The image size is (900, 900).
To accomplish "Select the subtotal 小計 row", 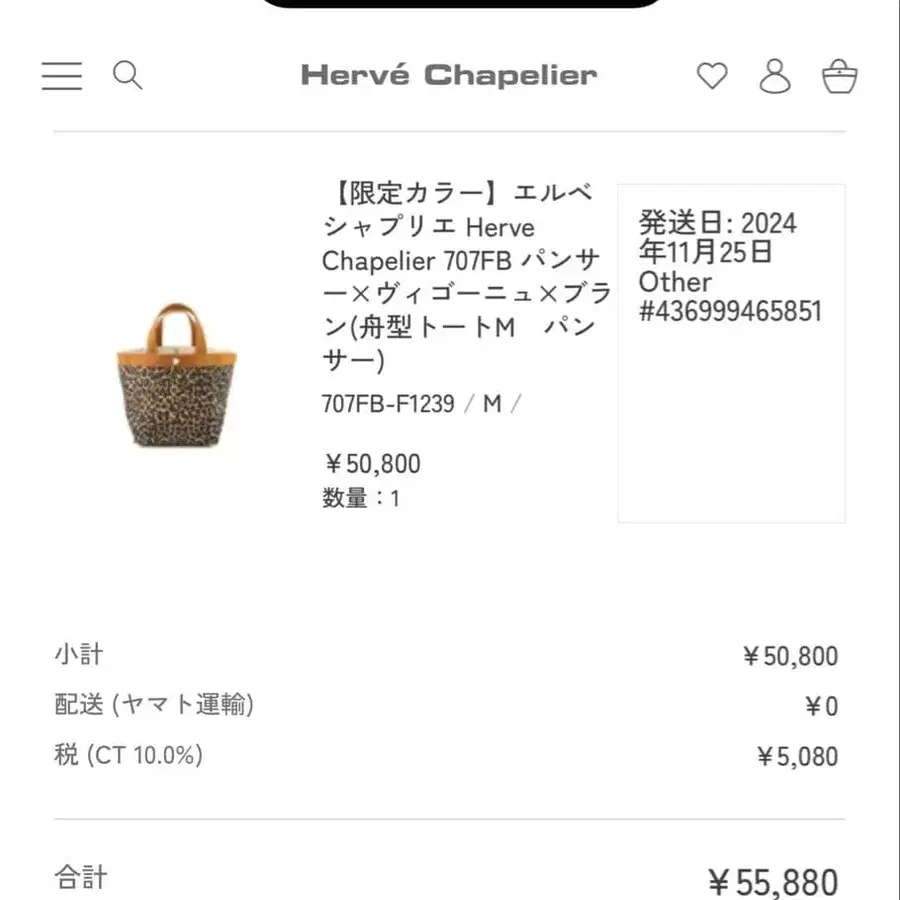I will 79,654.
